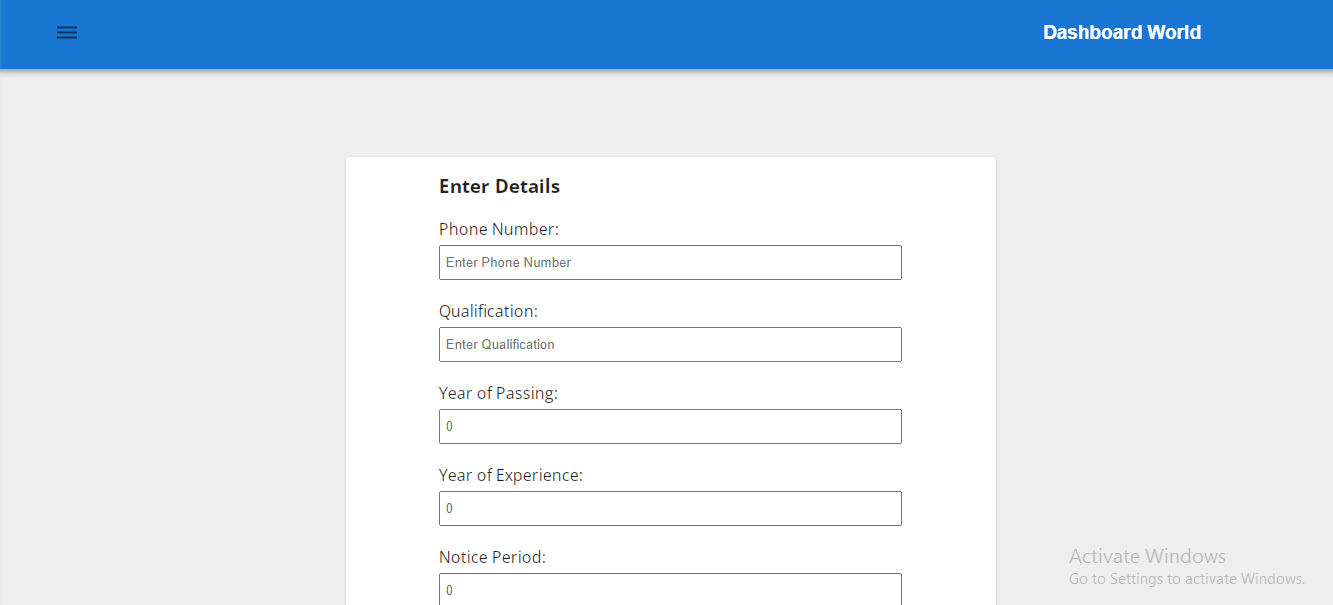Click the Year of Experience label
Image resolution: width=1333 pixels, height=605 pixels.
tap(511, 474)
